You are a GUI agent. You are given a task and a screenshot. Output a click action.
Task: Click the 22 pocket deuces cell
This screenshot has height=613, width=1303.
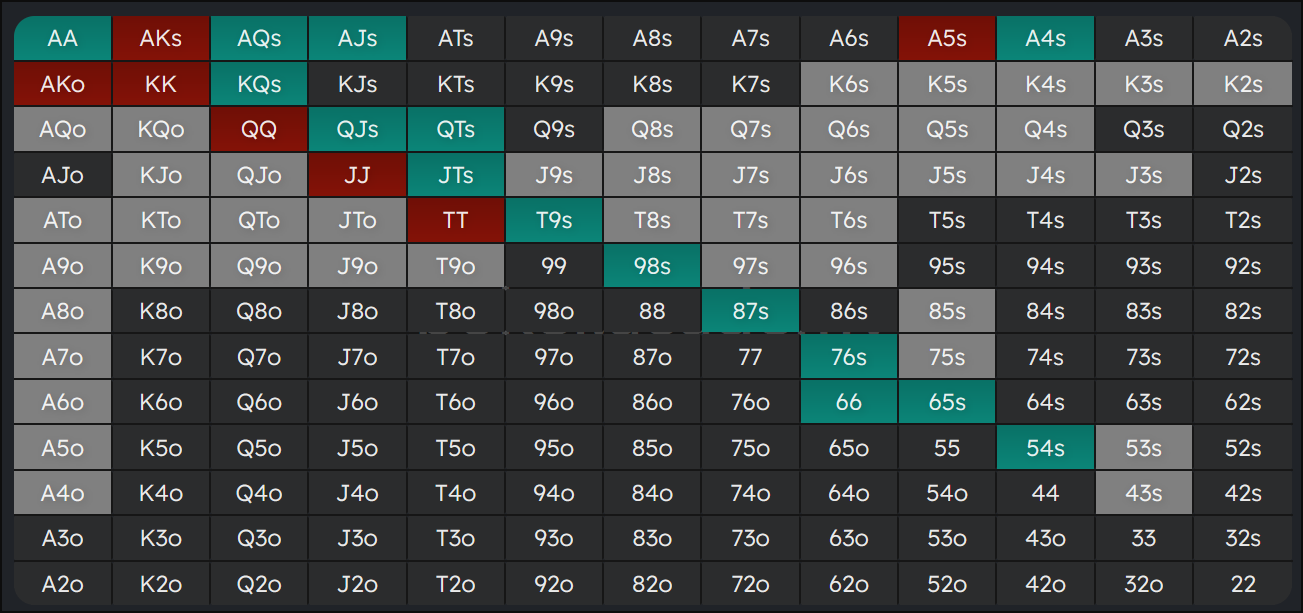tap(1243, 584)
